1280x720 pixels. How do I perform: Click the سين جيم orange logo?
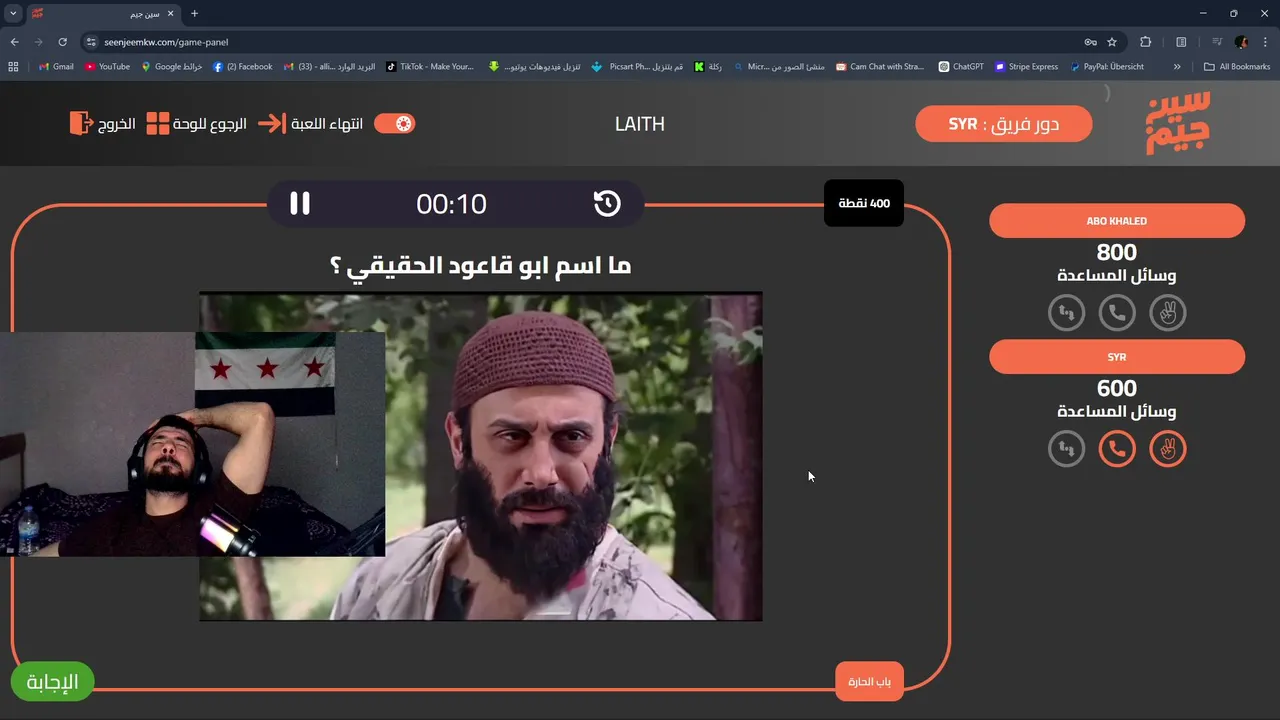tap(1178, 123)
